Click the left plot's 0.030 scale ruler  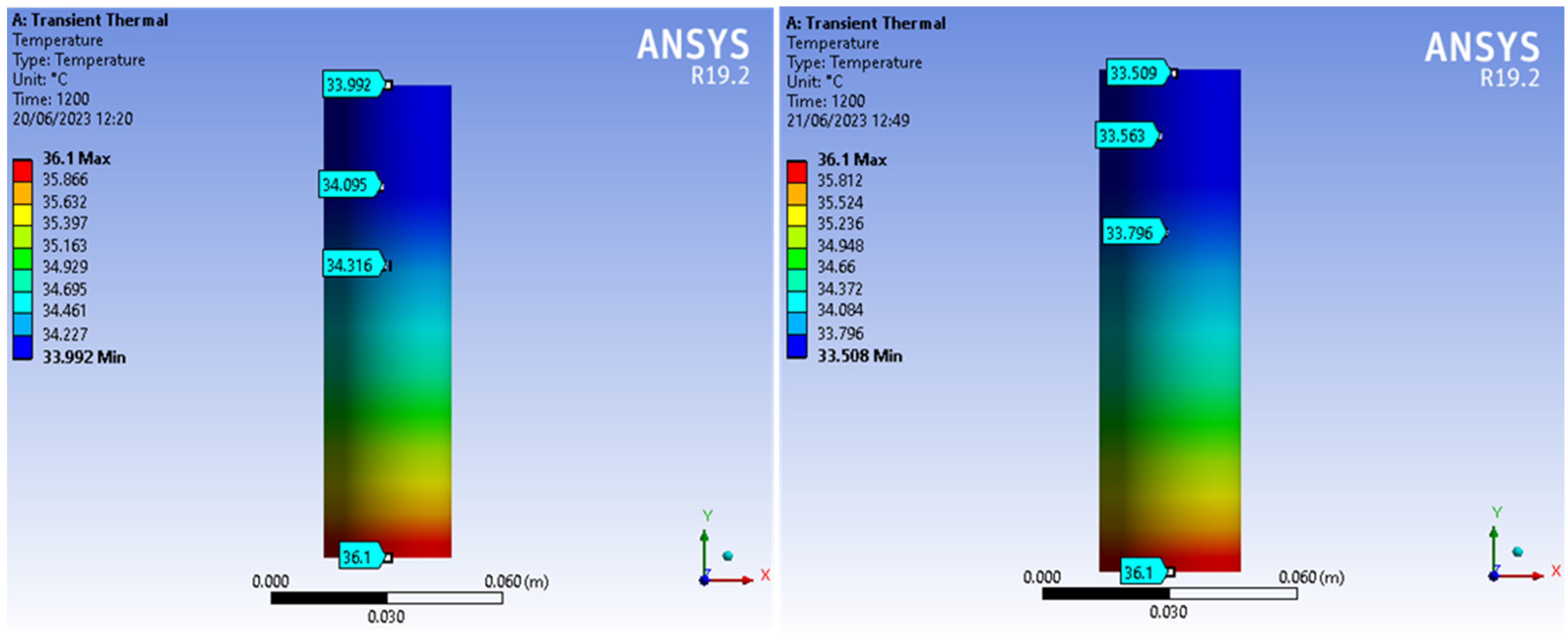pyautogui.click(x=386, y=599)
